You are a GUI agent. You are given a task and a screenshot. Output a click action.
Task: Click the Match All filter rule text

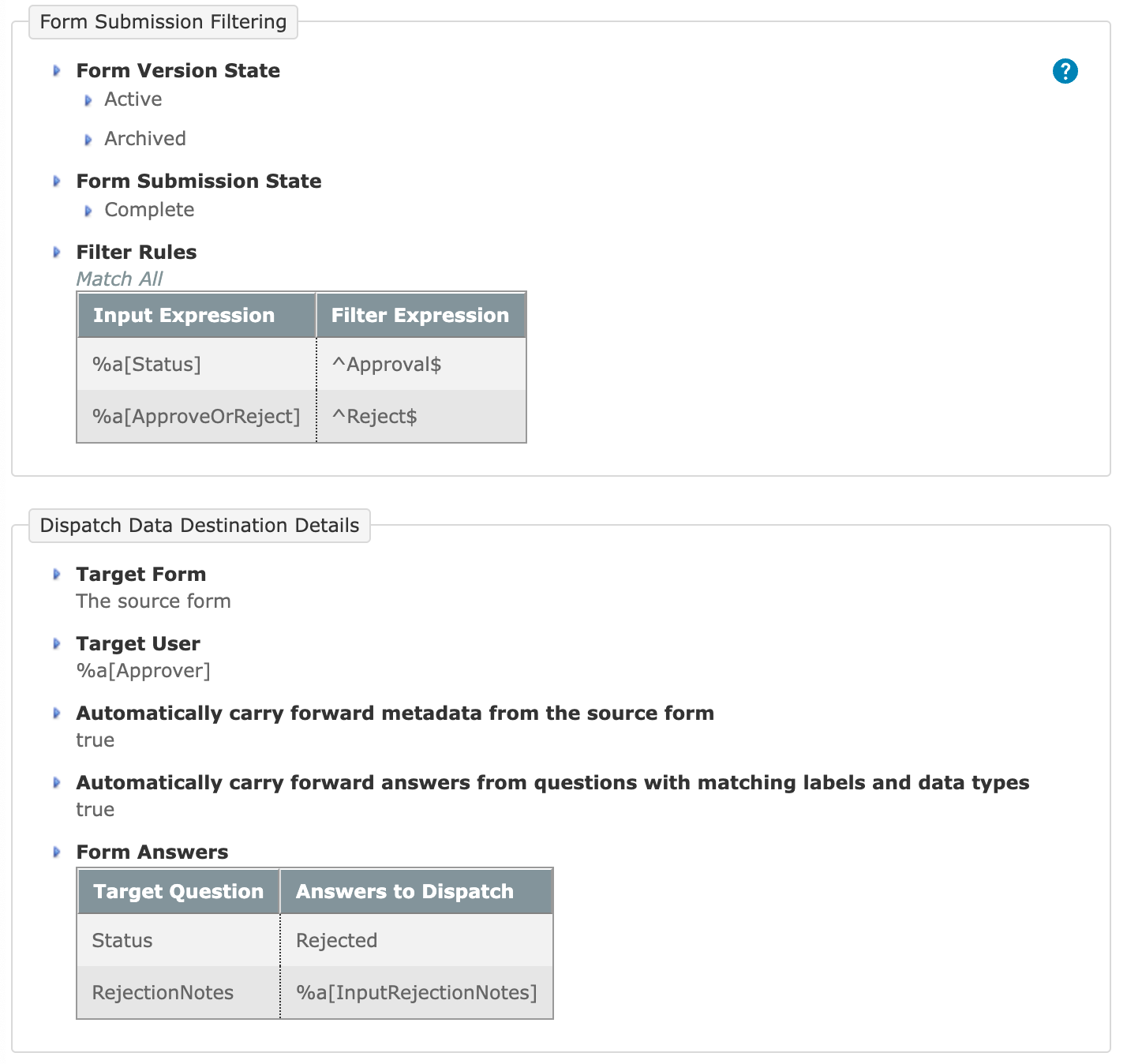click(x=119, y=279)
